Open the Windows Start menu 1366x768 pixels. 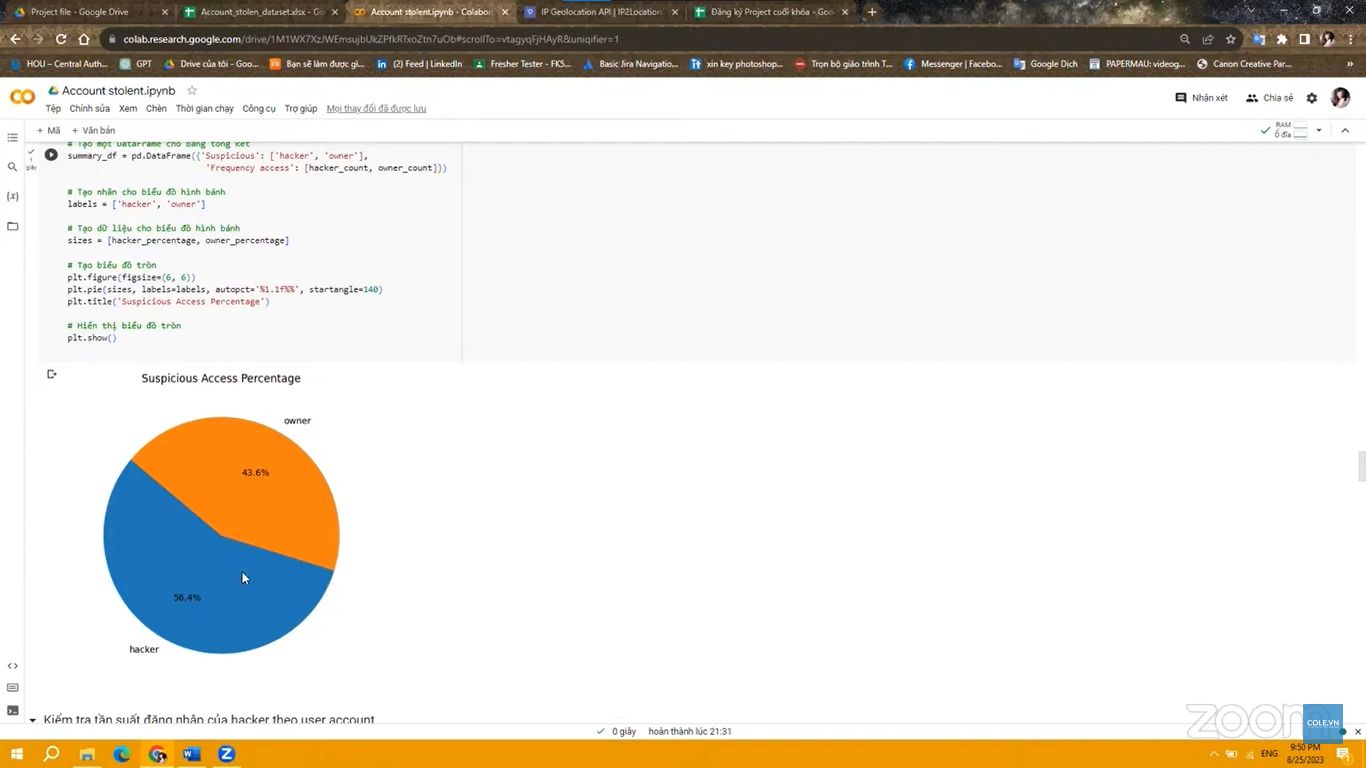(x=16, y=754)
